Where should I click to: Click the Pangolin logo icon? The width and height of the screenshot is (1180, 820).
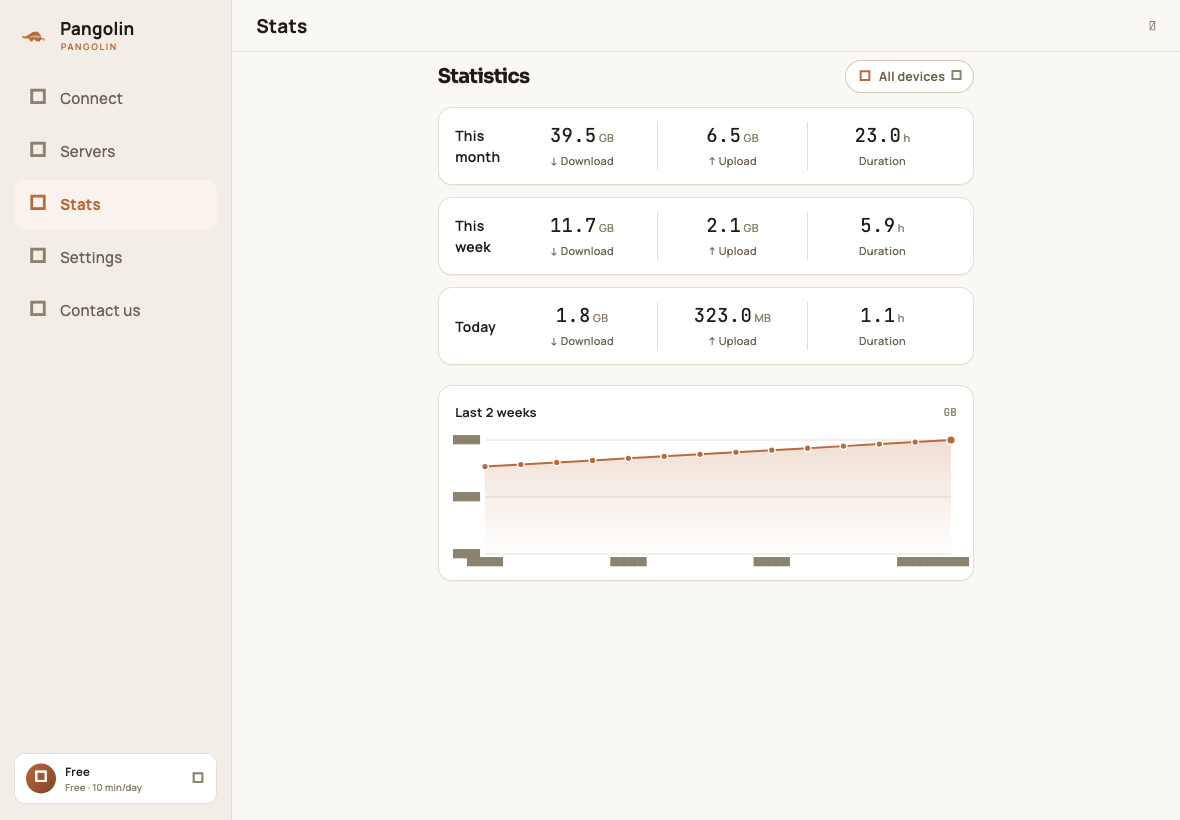tap(33, 36)
